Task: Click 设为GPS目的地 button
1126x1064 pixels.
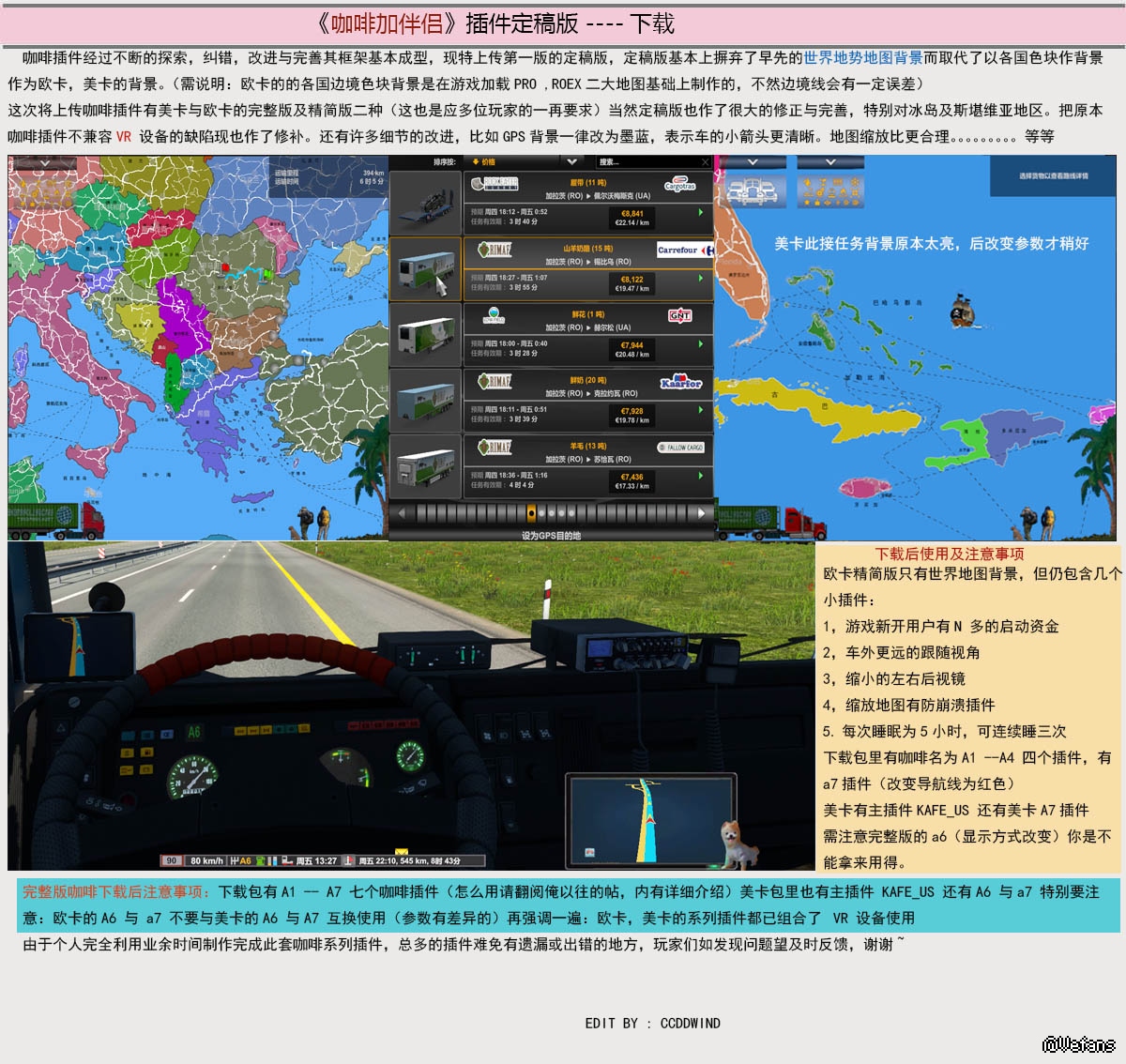Action: click(551, 536)
